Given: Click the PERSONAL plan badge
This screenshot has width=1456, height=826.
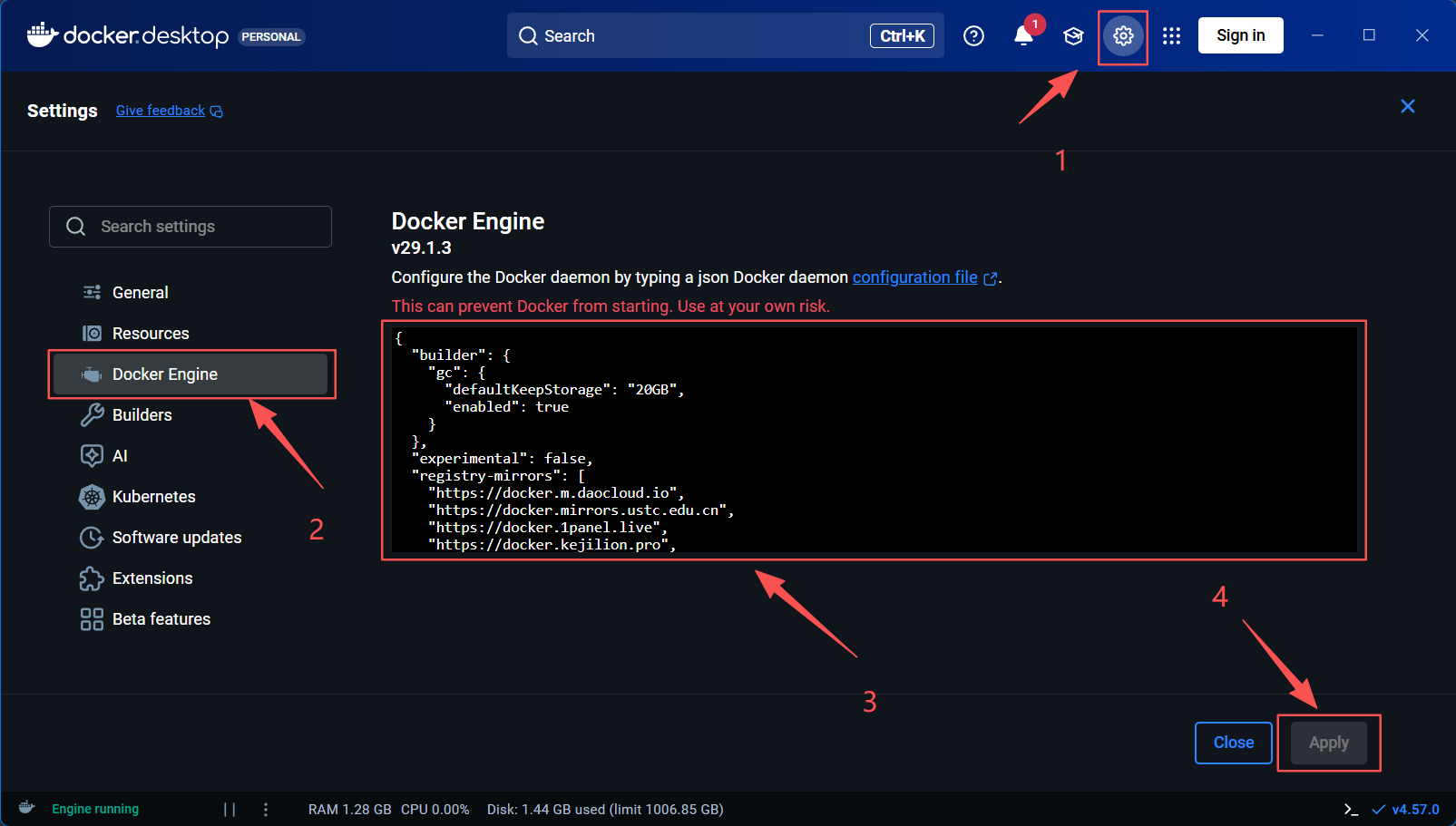Looking at the screenshot, I should coord(271,36).
